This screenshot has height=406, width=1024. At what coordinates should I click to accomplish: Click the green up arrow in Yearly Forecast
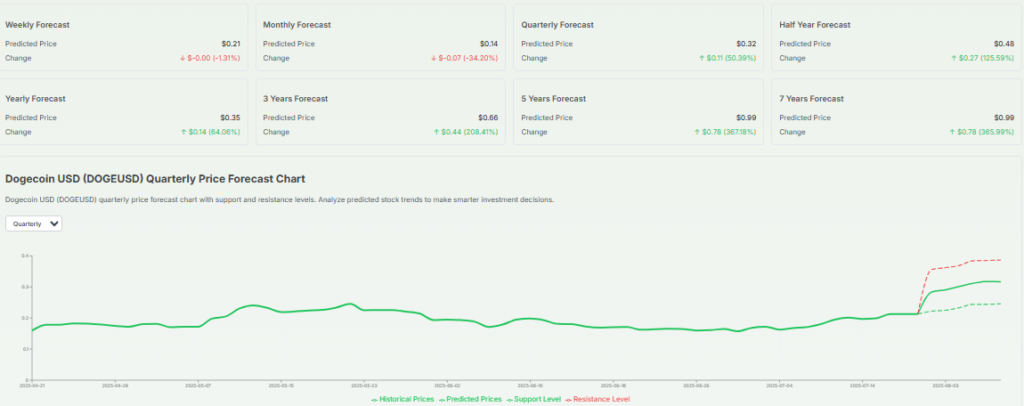[183, 132]
